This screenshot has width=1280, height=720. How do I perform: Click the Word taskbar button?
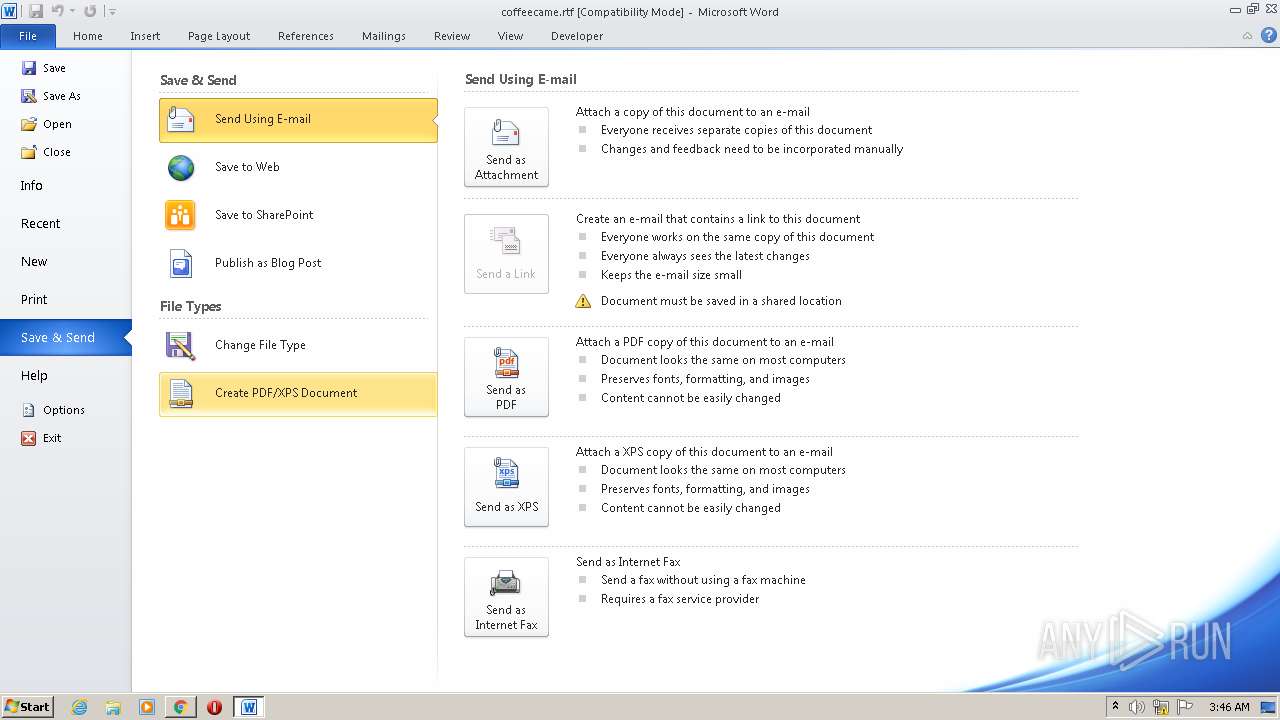coord(249,707)
